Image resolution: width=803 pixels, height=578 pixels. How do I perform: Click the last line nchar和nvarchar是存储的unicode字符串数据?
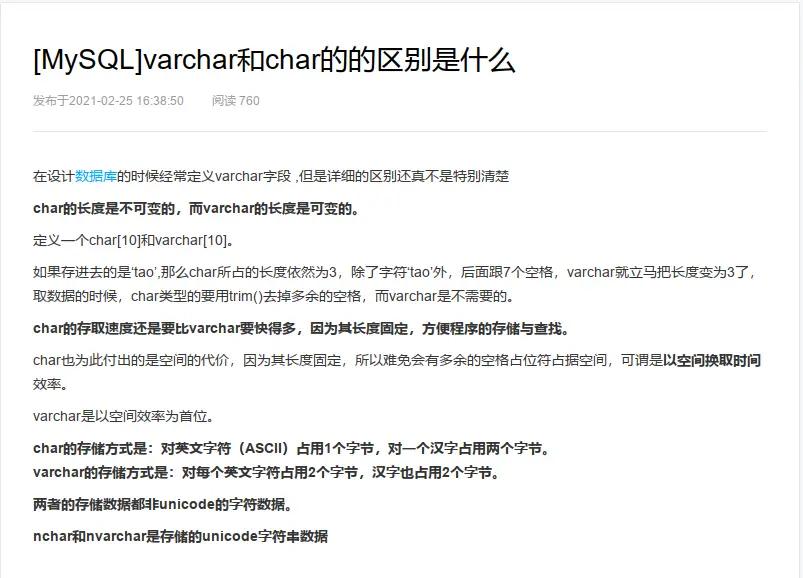pyautogui.click(x=180, y=536)
